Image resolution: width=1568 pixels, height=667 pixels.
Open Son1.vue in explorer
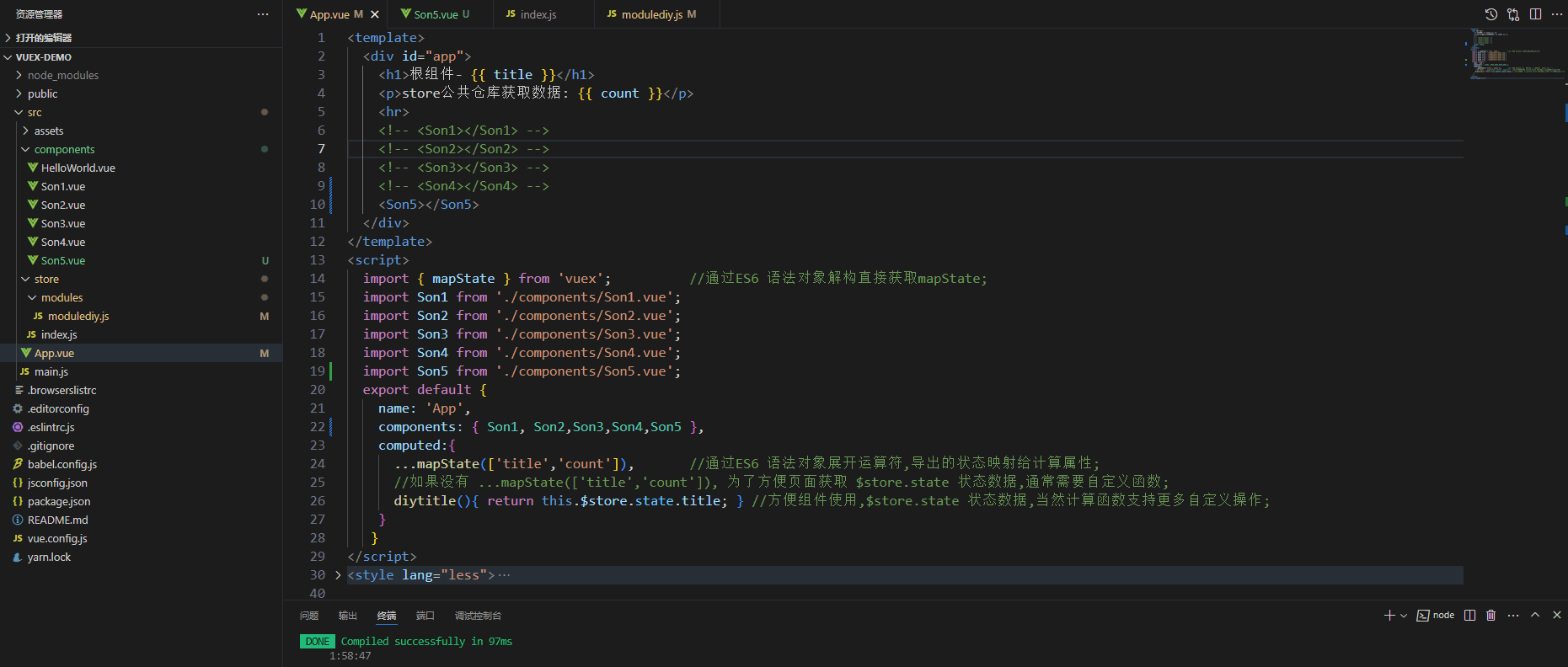tap(141, 186)
